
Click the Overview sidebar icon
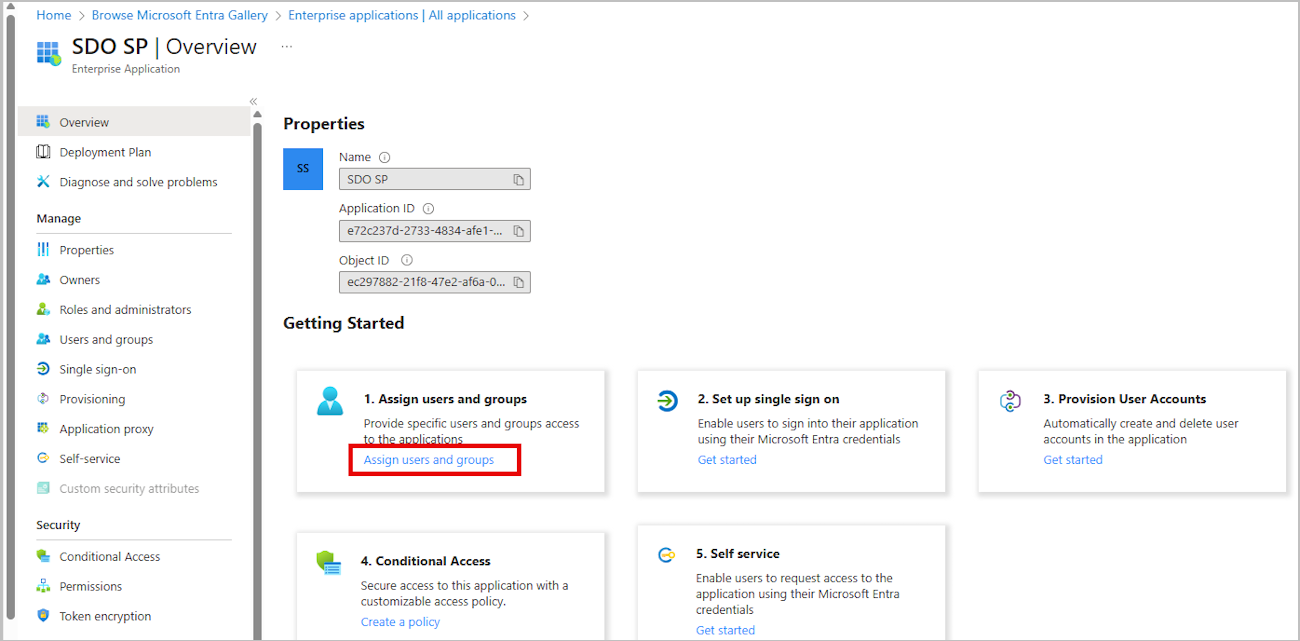pos(43,122)
